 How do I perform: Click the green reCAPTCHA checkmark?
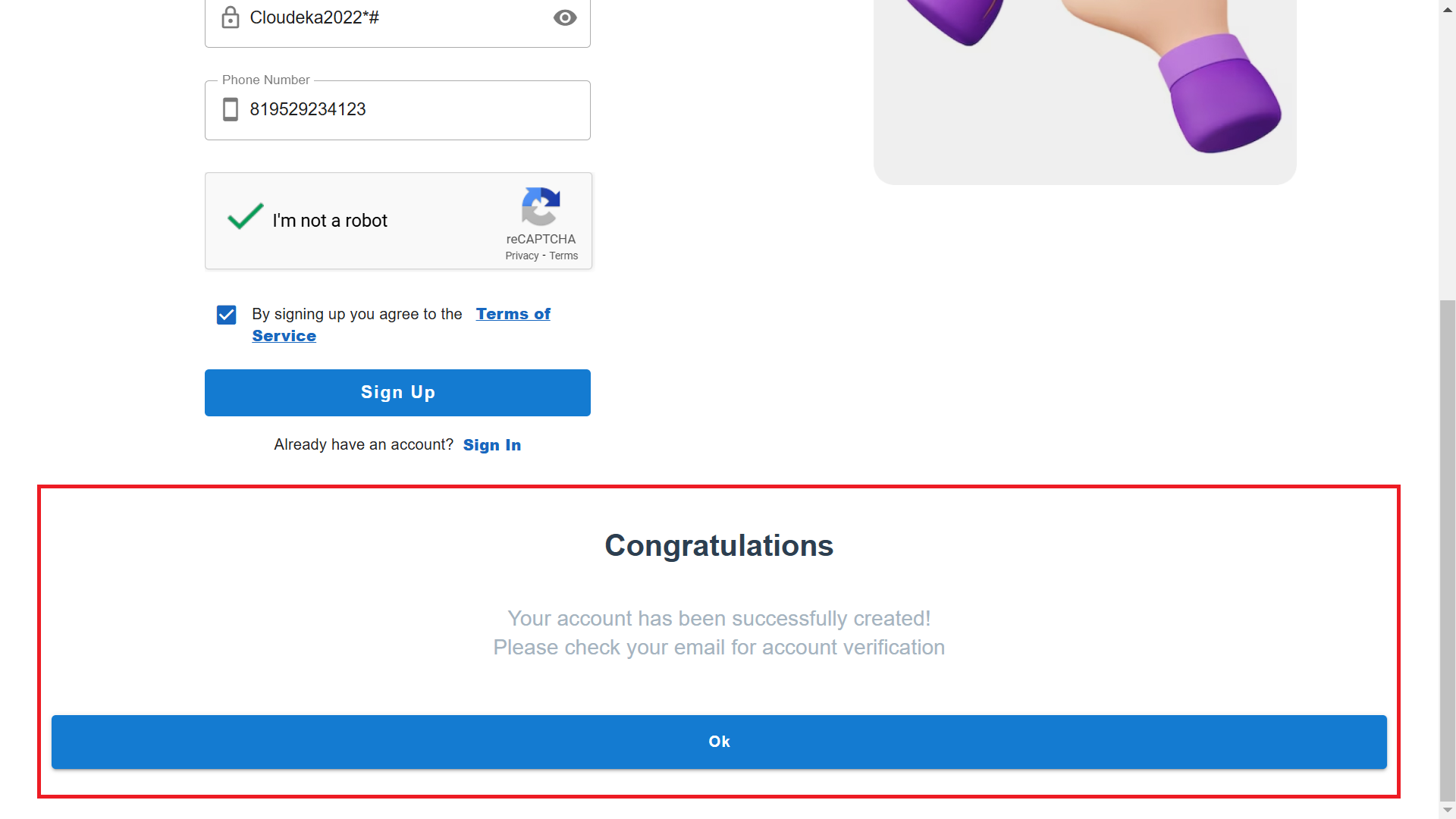pos(245,217)
